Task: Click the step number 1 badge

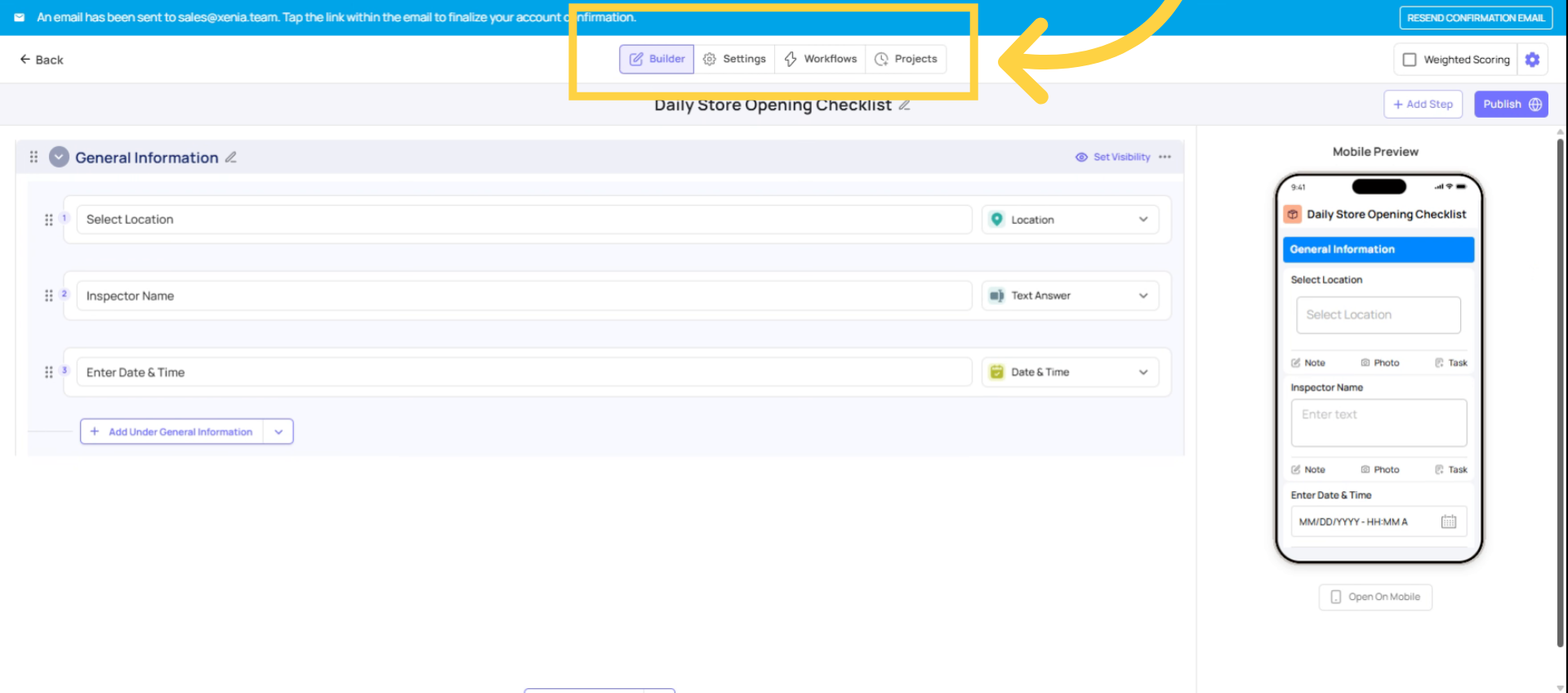Action: coord(65,218)
